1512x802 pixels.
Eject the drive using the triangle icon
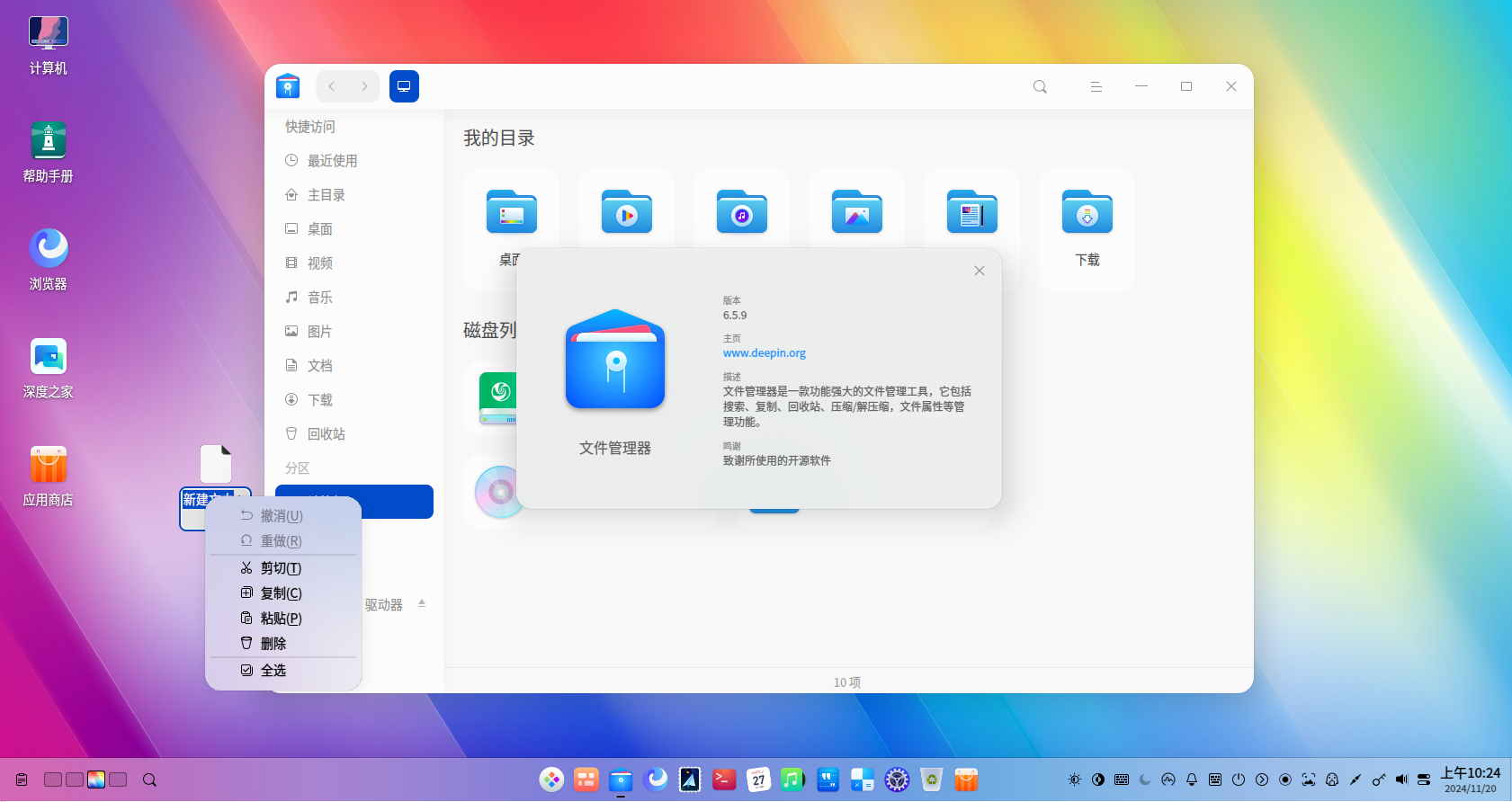coord(422,604)
